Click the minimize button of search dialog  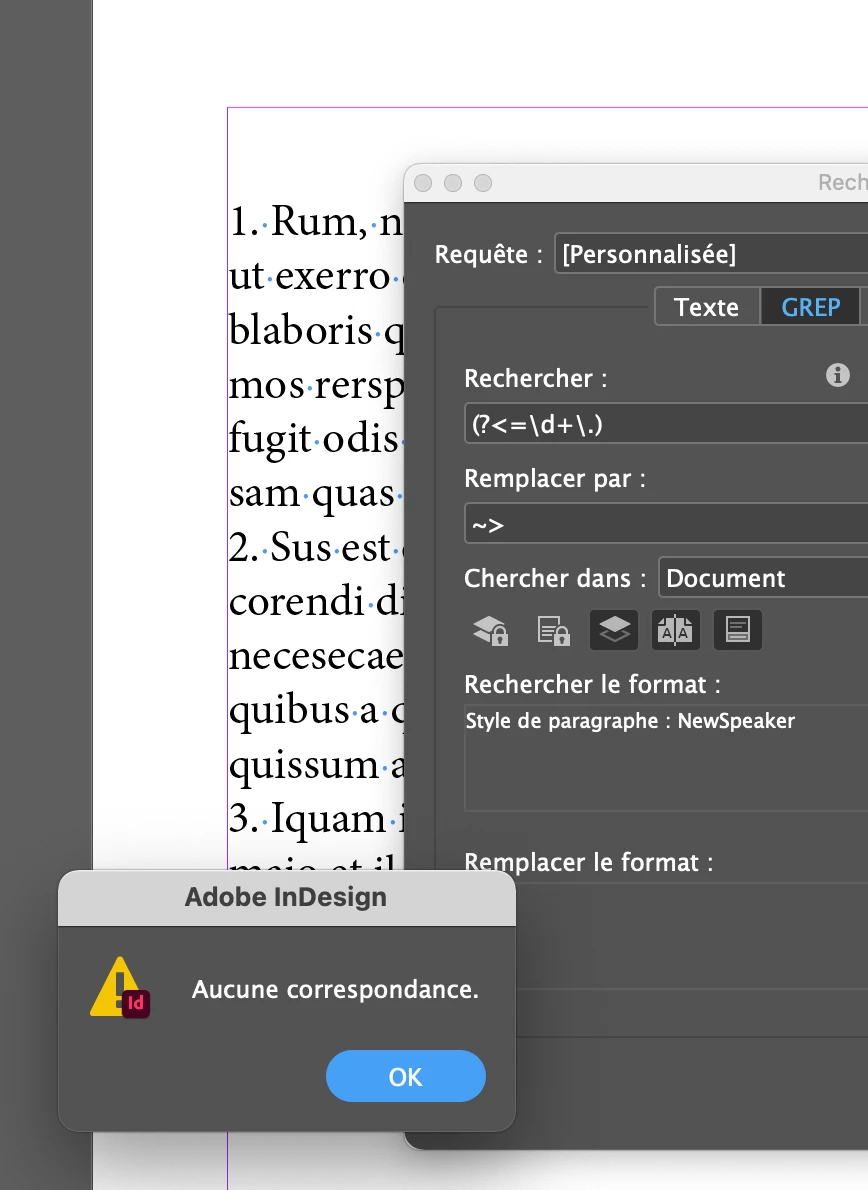[x=453, y=183]
